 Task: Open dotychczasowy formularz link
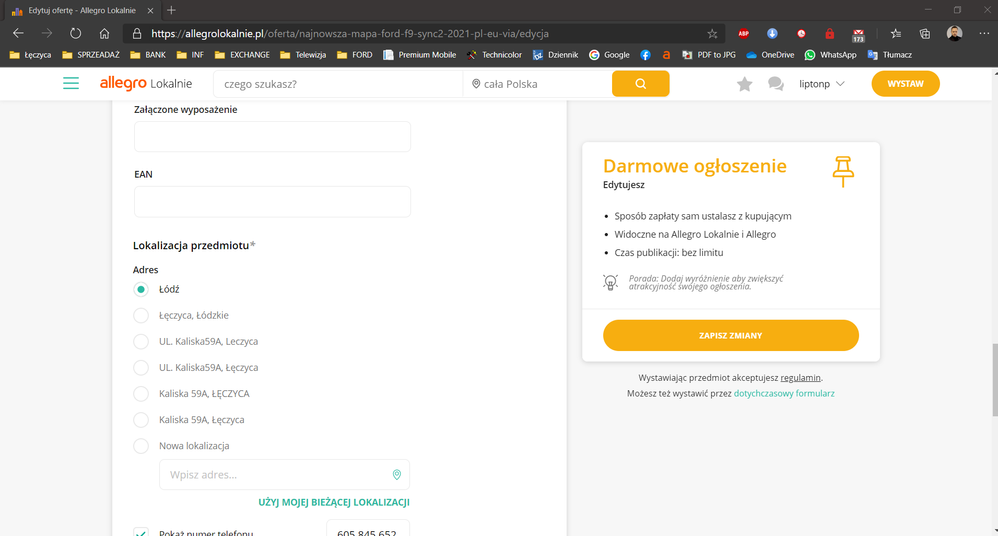784,393
